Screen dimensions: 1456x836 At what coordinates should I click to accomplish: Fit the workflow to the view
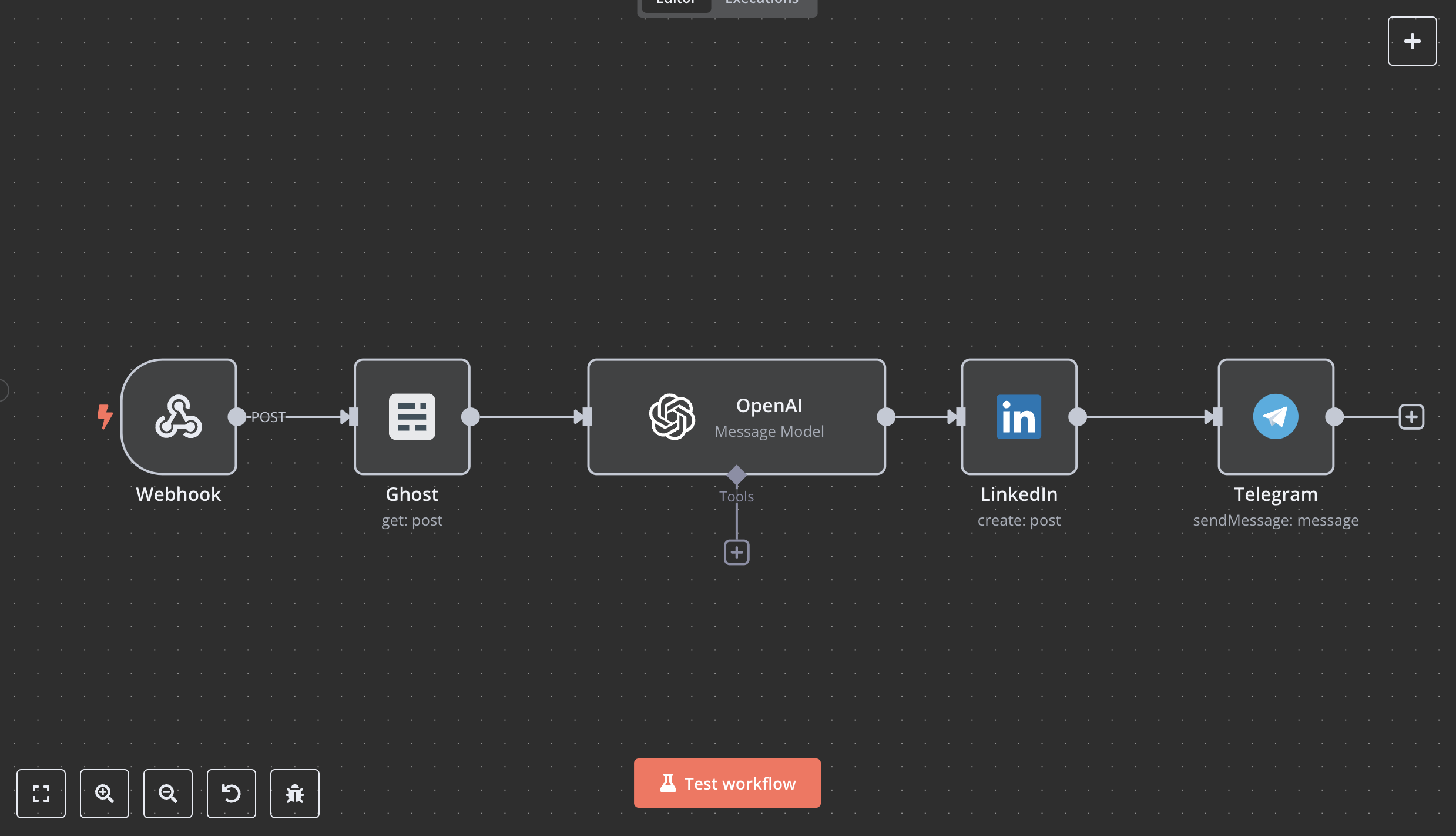(41, 793)
